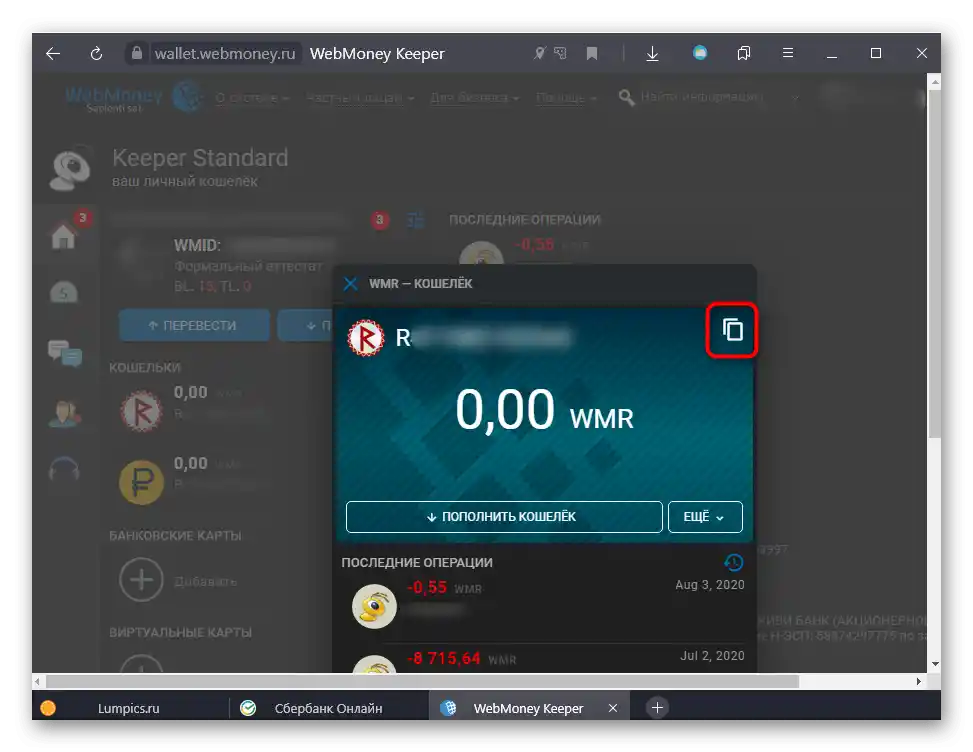Click the vertical scrollbar up arrow
The height and width of the screenshot is (752, 973).
935,81
